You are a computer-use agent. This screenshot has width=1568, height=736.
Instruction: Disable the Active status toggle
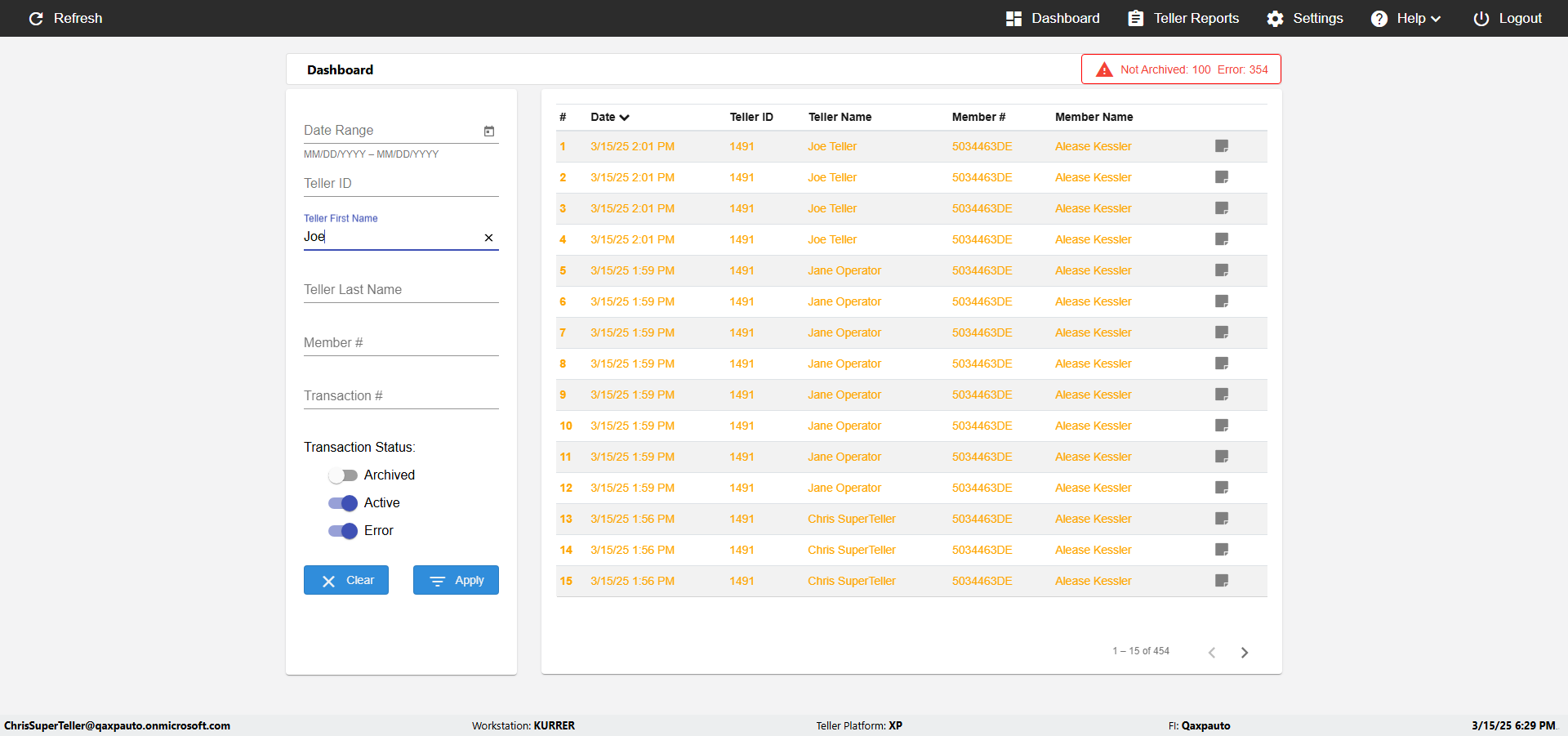coord(343,503)
